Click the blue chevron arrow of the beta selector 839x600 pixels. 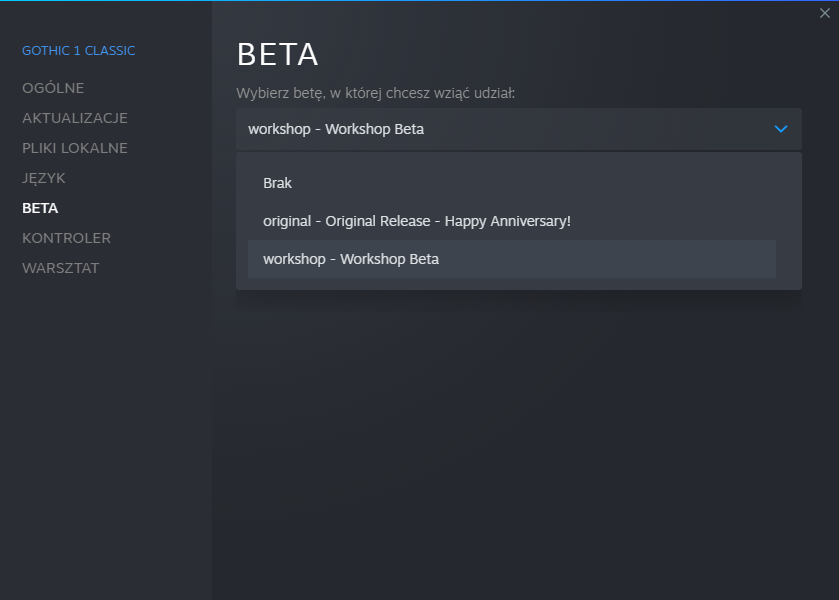[781, 129]
